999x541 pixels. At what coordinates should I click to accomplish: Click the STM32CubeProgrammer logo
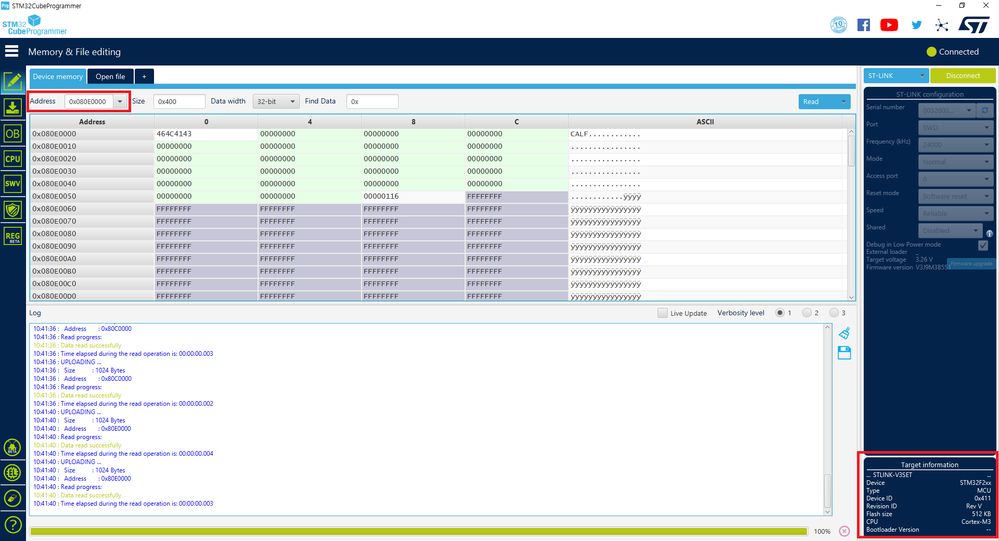pos(34,25)
